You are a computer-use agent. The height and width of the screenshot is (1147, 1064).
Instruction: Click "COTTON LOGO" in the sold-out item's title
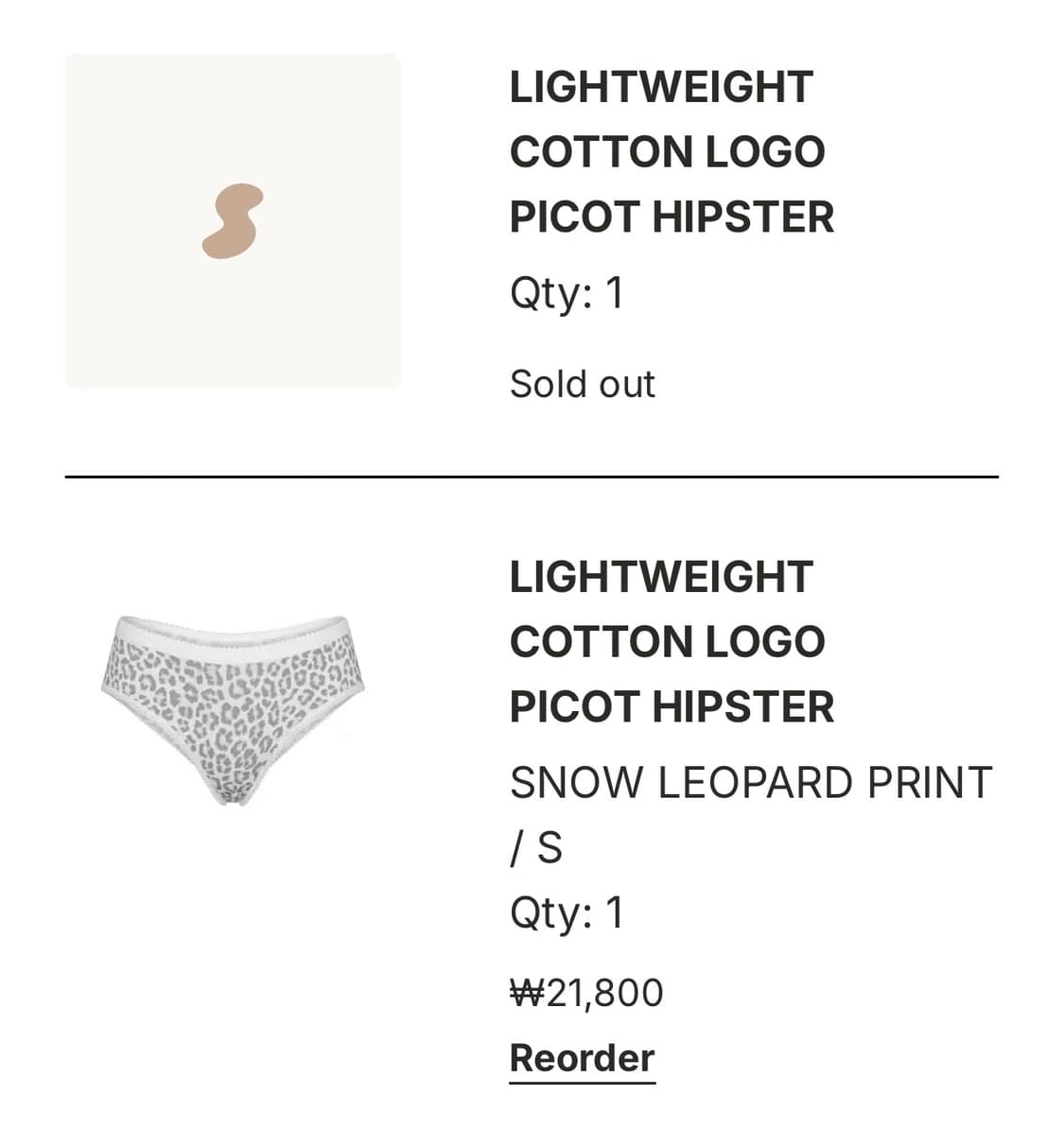click(667, 152)
